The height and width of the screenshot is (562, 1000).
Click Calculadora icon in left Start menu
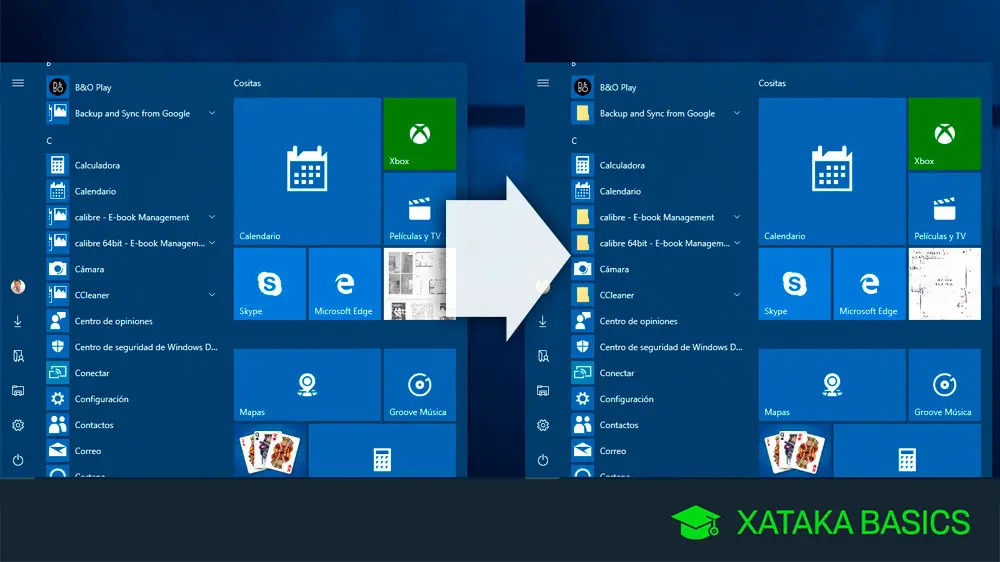coord(57,165)
